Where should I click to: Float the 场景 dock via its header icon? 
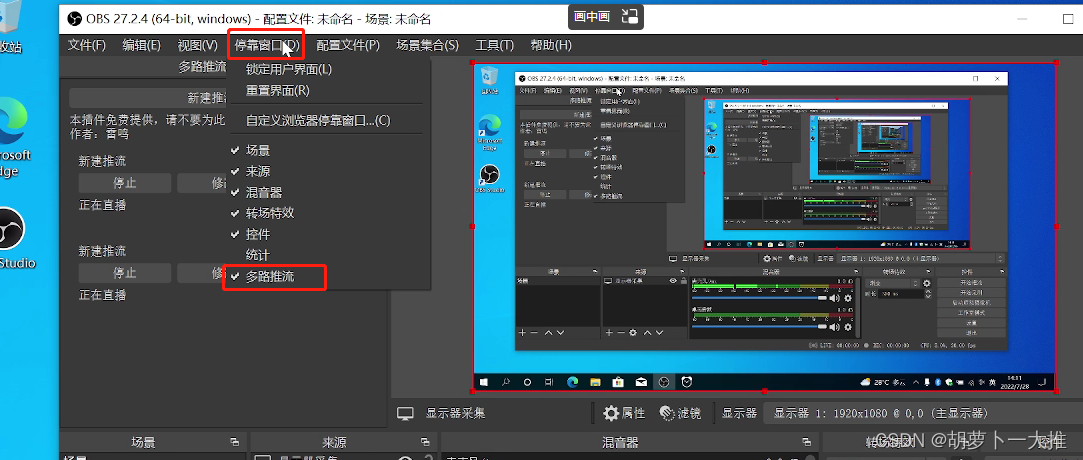click(x=235, y=442)
